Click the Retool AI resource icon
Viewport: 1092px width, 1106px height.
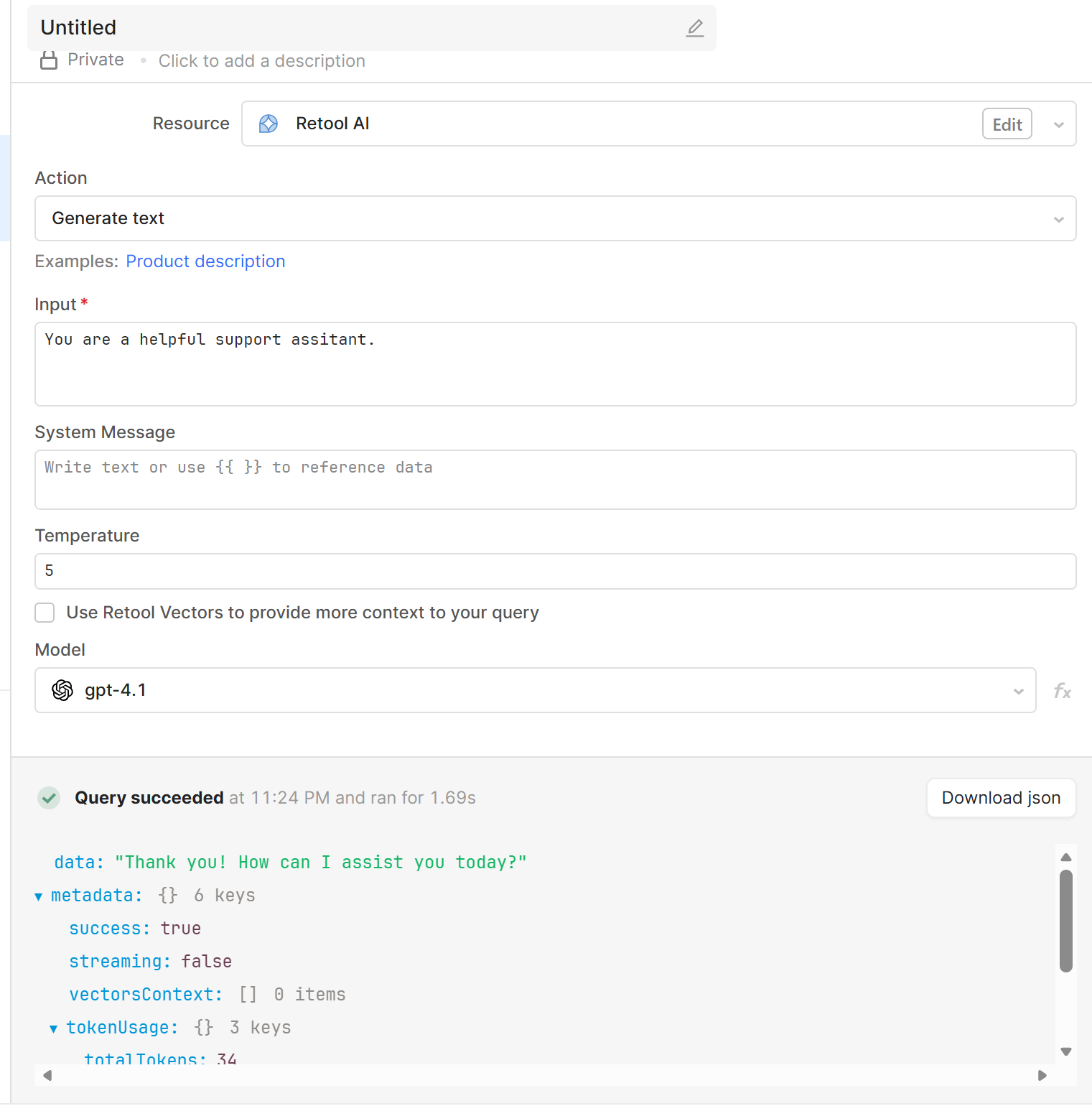pyautogui.click(x=269, y=124)
